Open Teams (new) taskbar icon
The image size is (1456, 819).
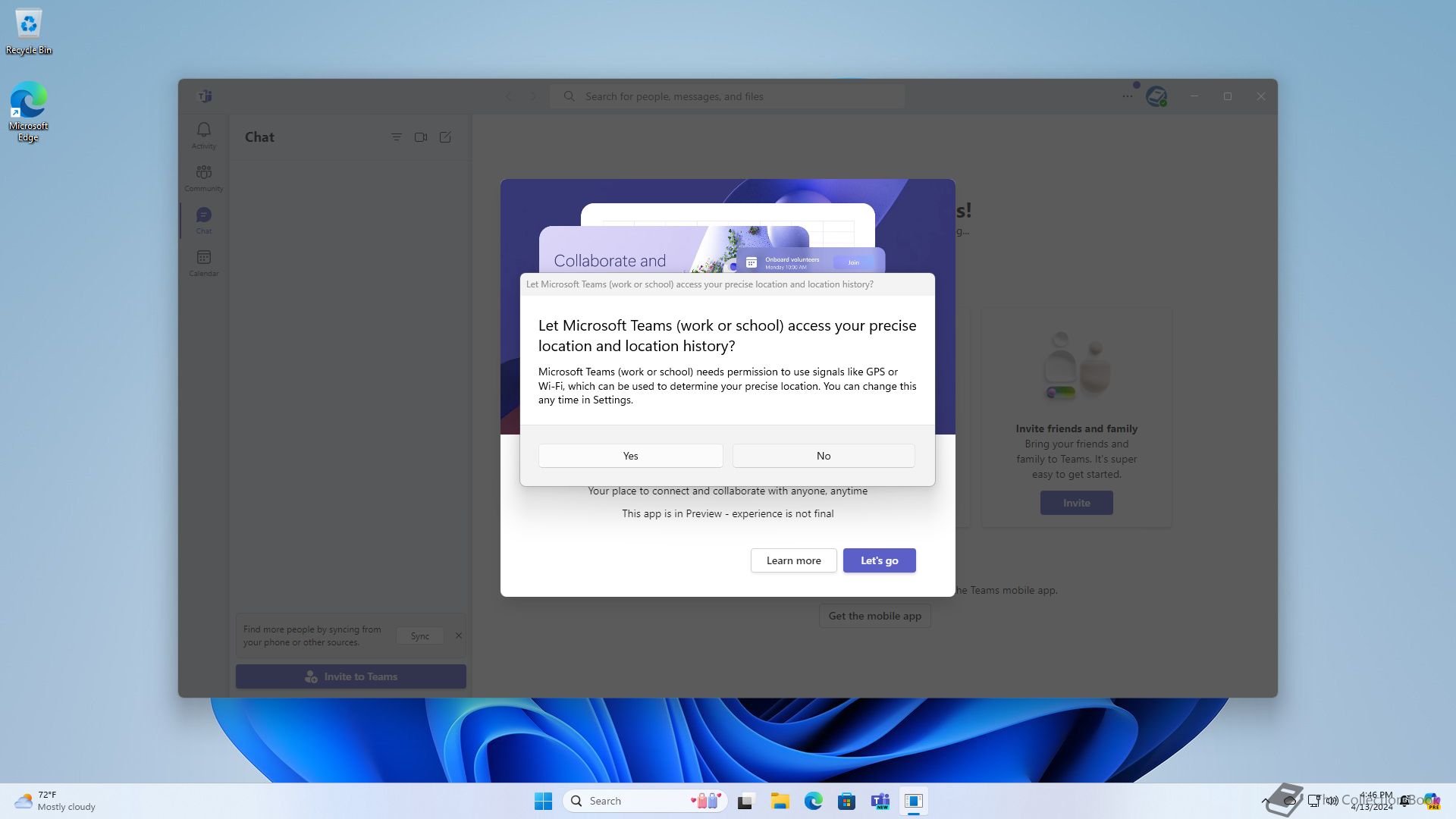pos(880,801)
